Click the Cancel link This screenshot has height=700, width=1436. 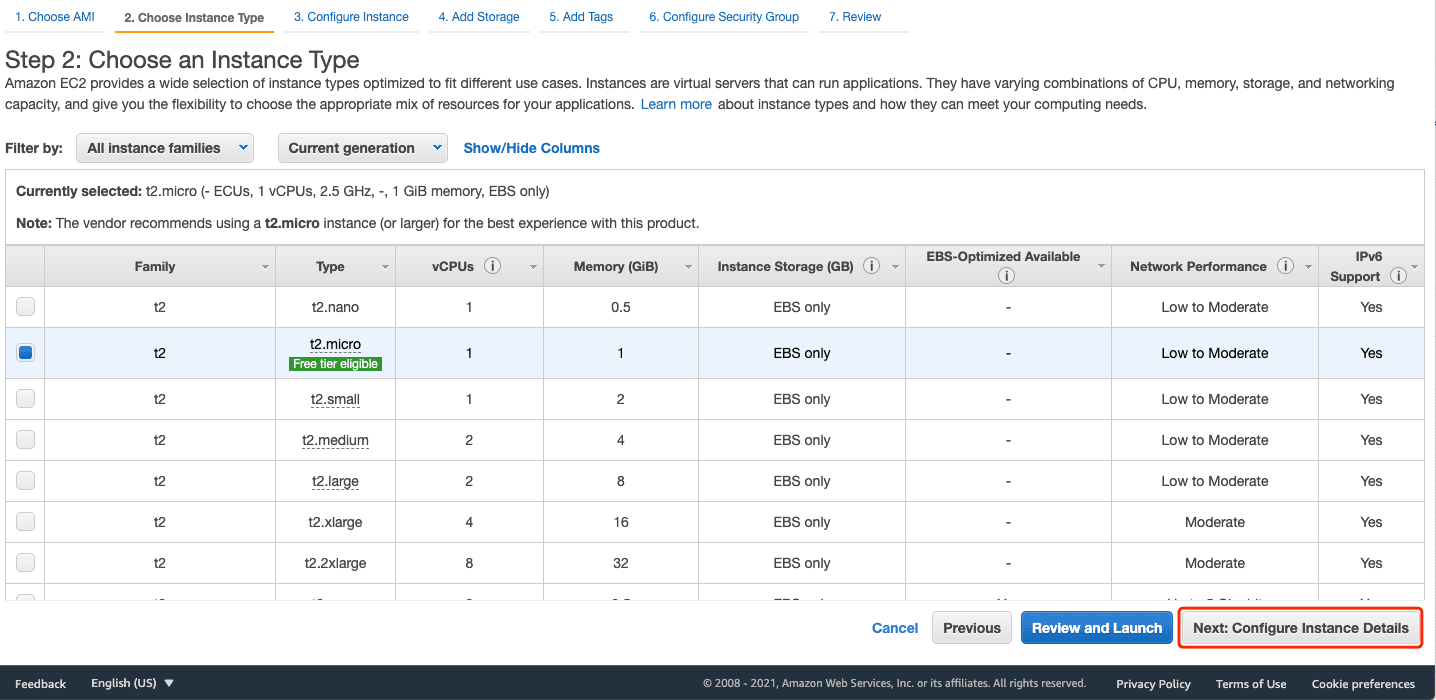pyautogui.click(x=895, y=628)
